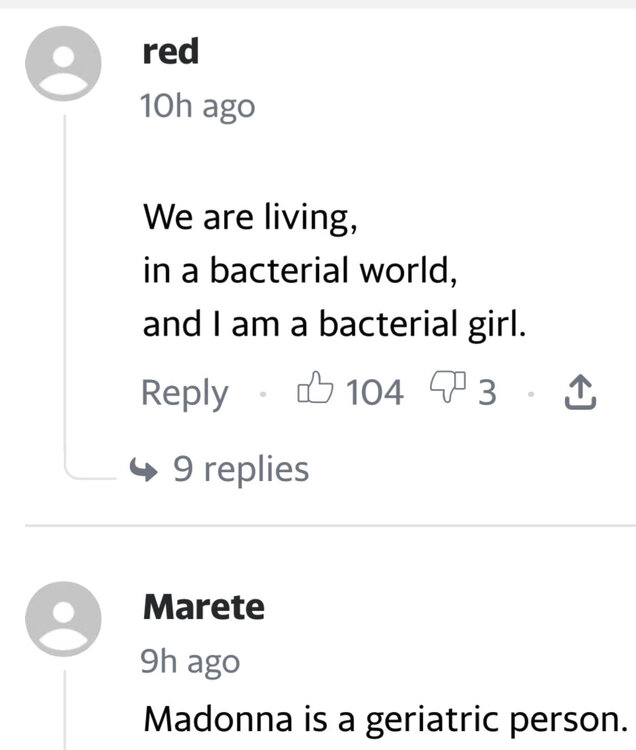Click the "in a bacterial world," line

click(301, 271)
